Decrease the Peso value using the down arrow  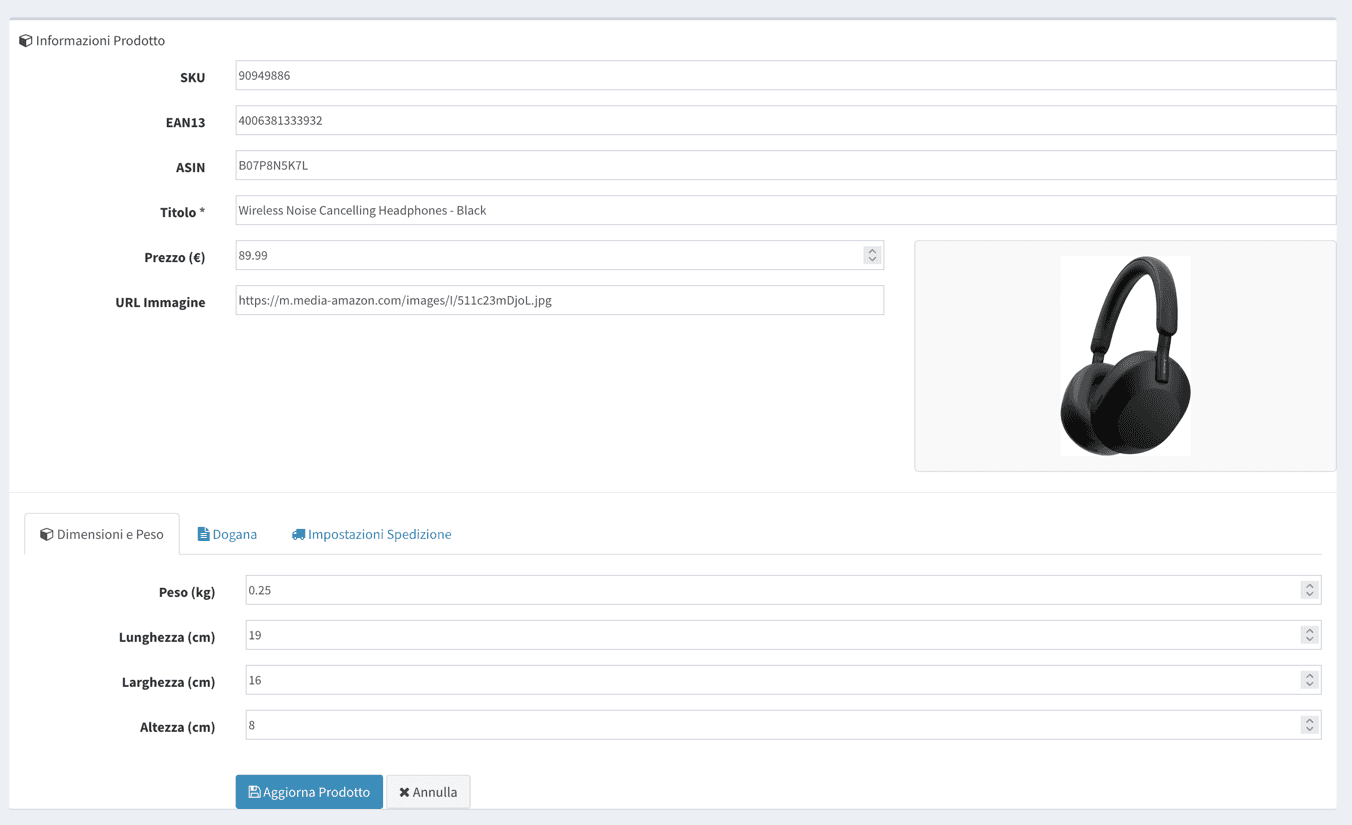point(1309,595)
